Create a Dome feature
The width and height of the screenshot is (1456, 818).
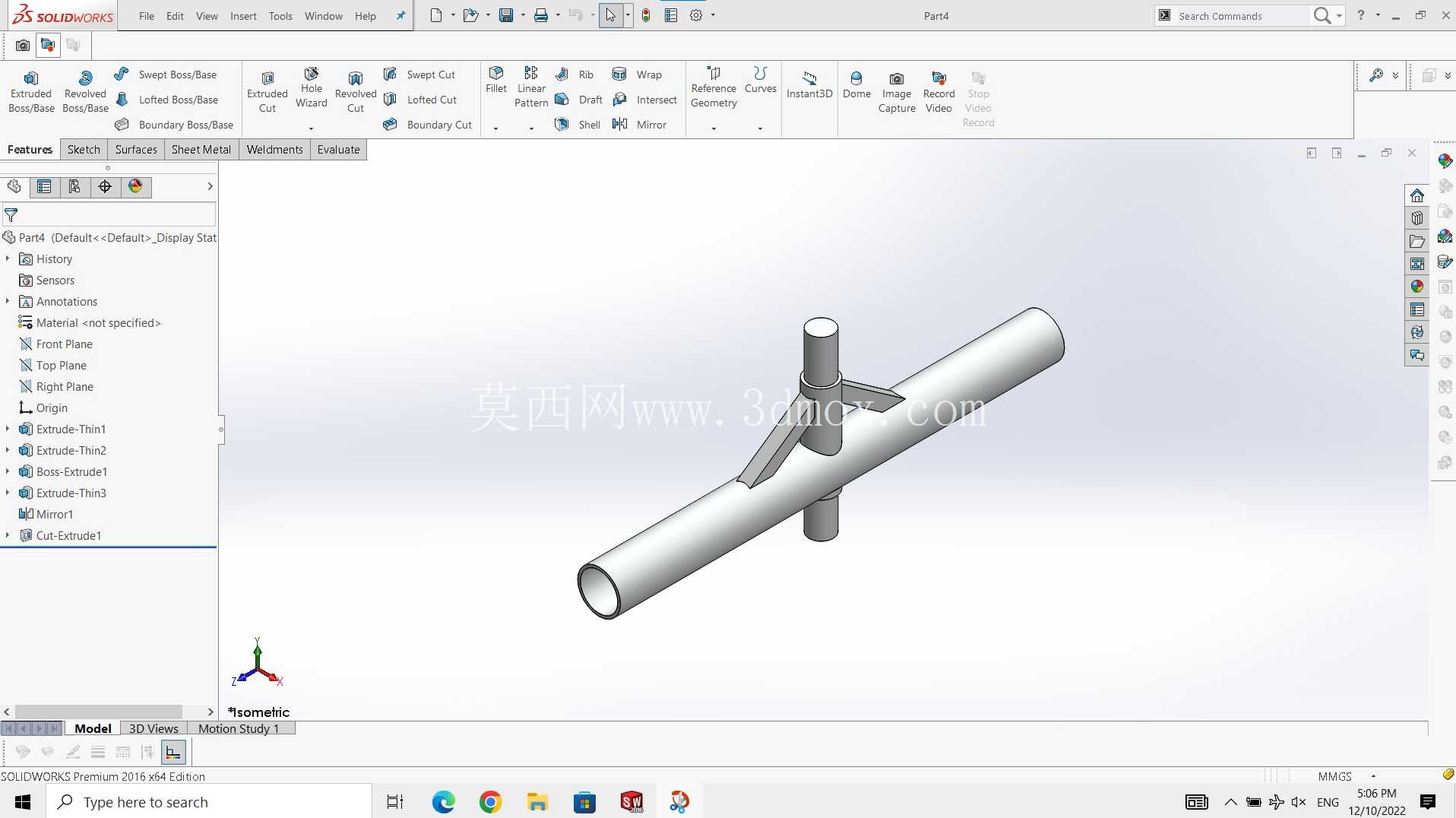tap(856, 85)
